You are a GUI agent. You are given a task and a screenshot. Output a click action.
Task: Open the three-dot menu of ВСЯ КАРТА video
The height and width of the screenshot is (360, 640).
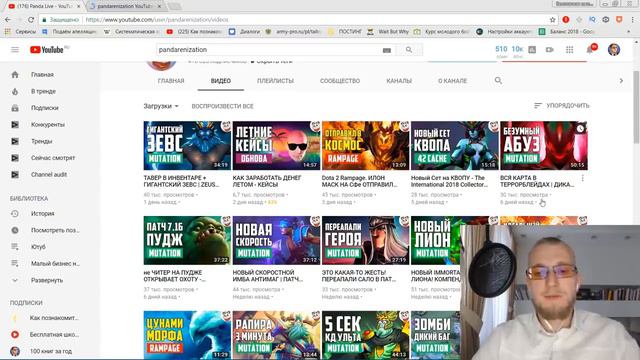pos(582,178)
